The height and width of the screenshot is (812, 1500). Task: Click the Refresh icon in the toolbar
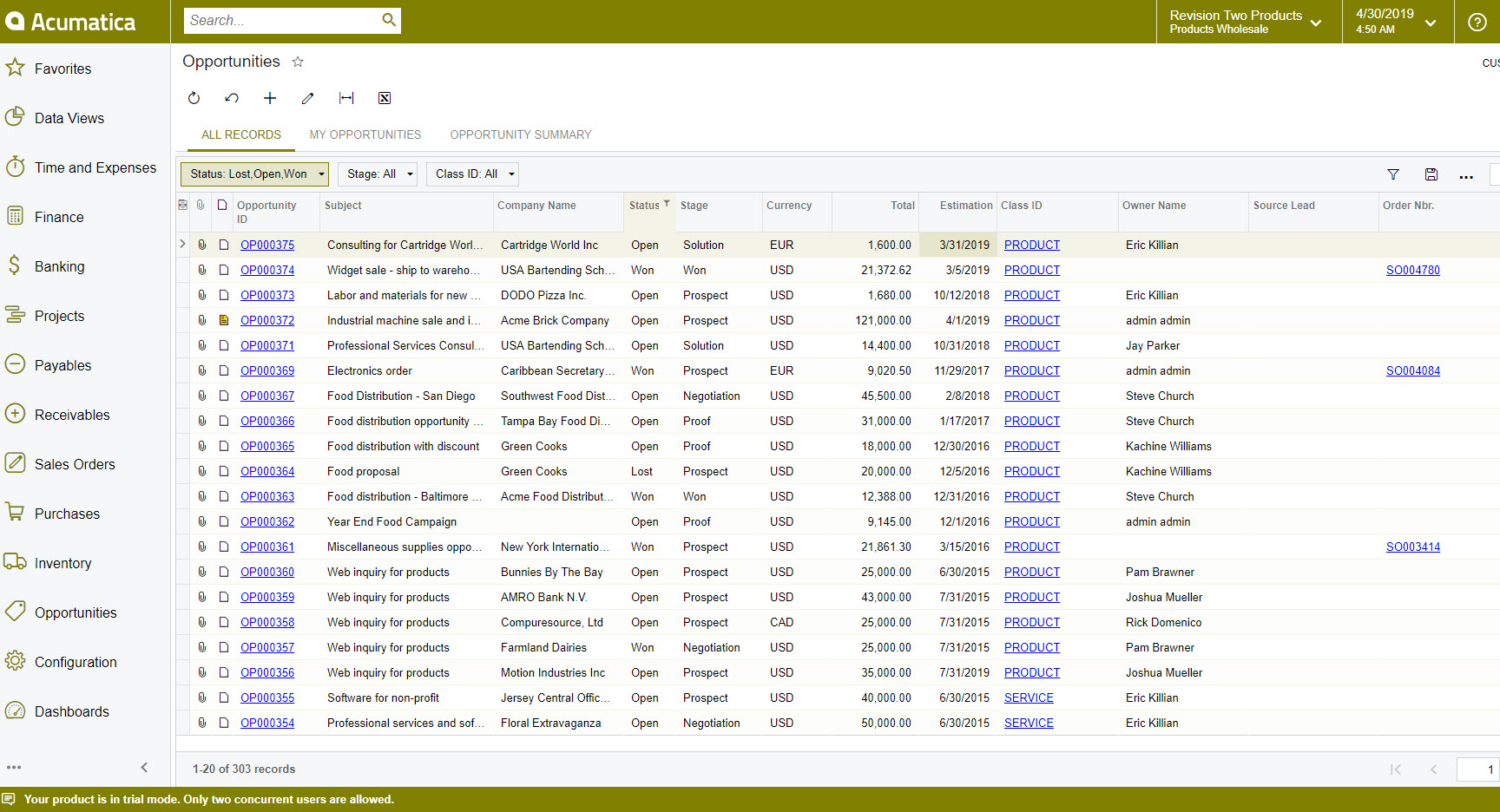point(194,98)
